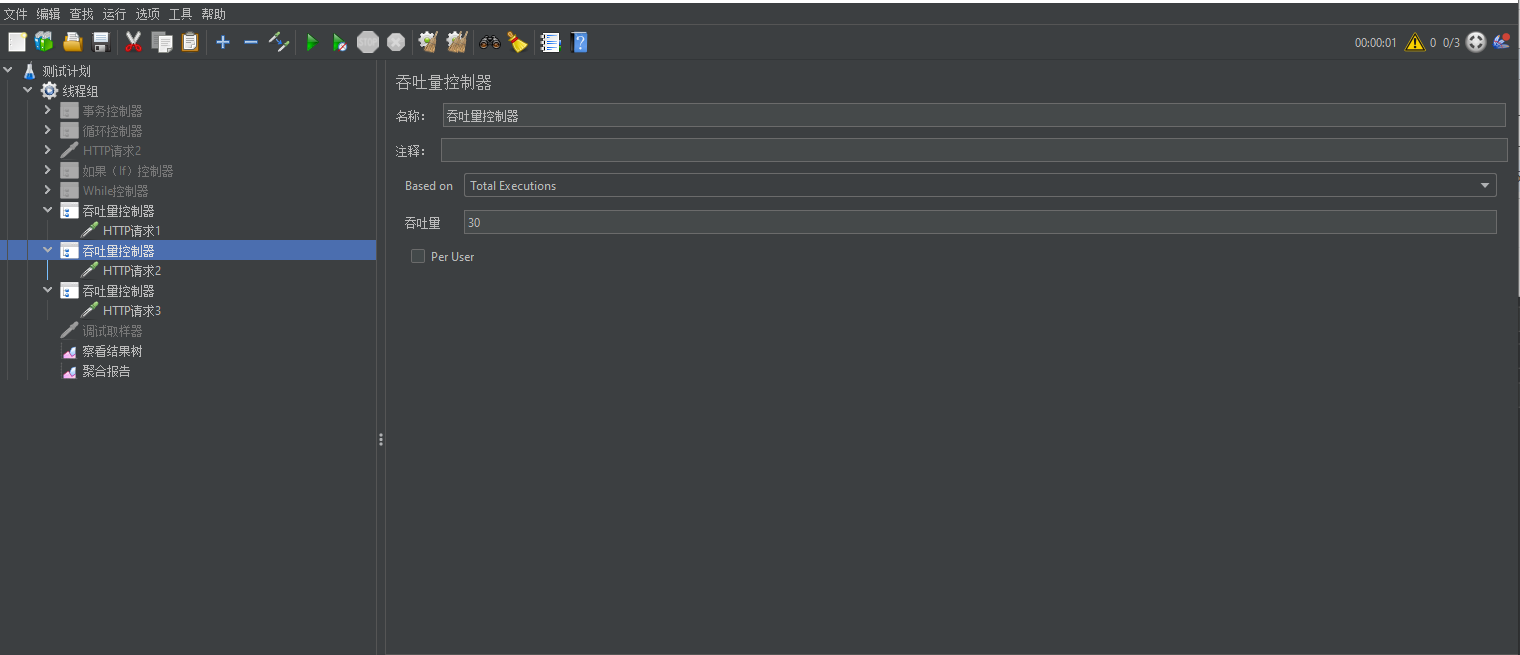Open the 选项 menu

[x=147, y=14]
